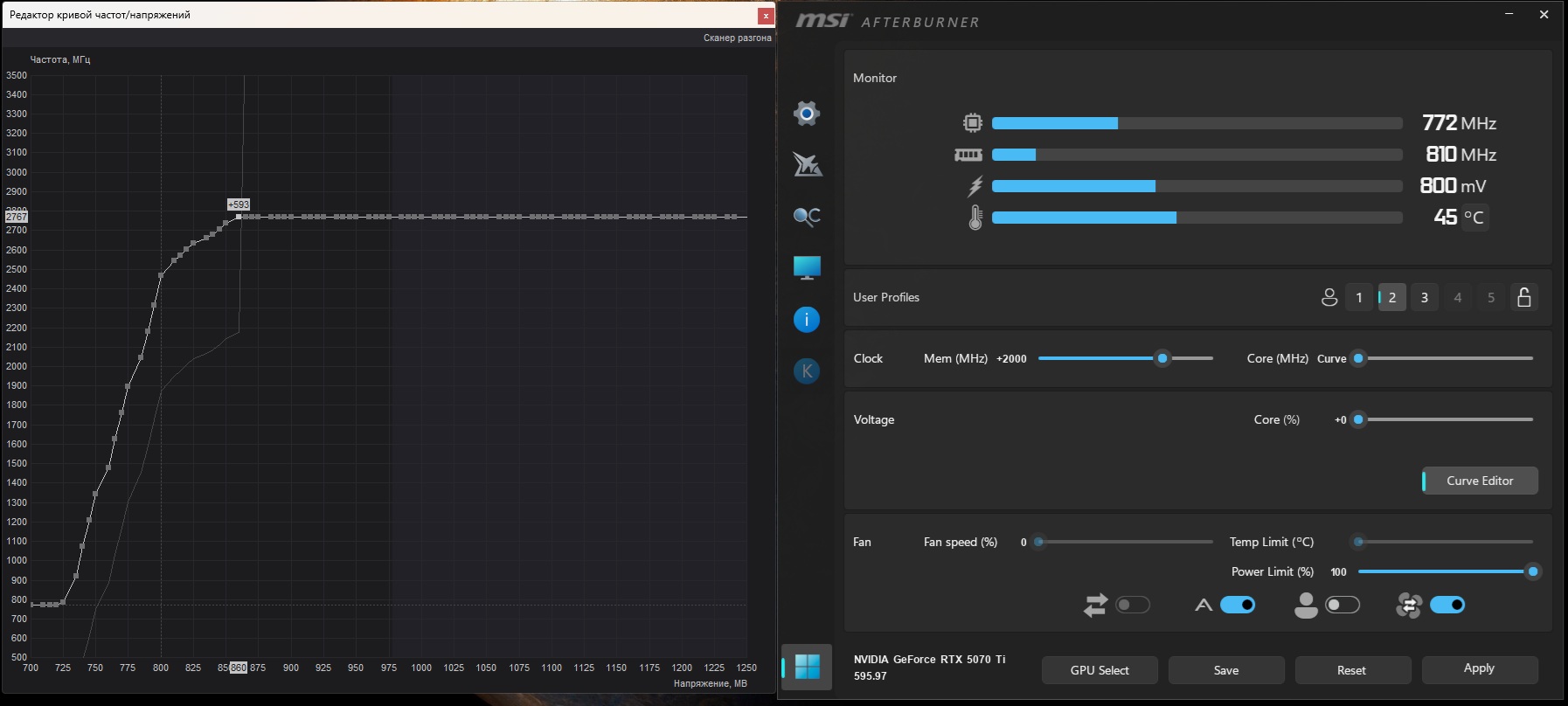Switch to user profile 3
1568x706 pixels.
(1424, 297)
